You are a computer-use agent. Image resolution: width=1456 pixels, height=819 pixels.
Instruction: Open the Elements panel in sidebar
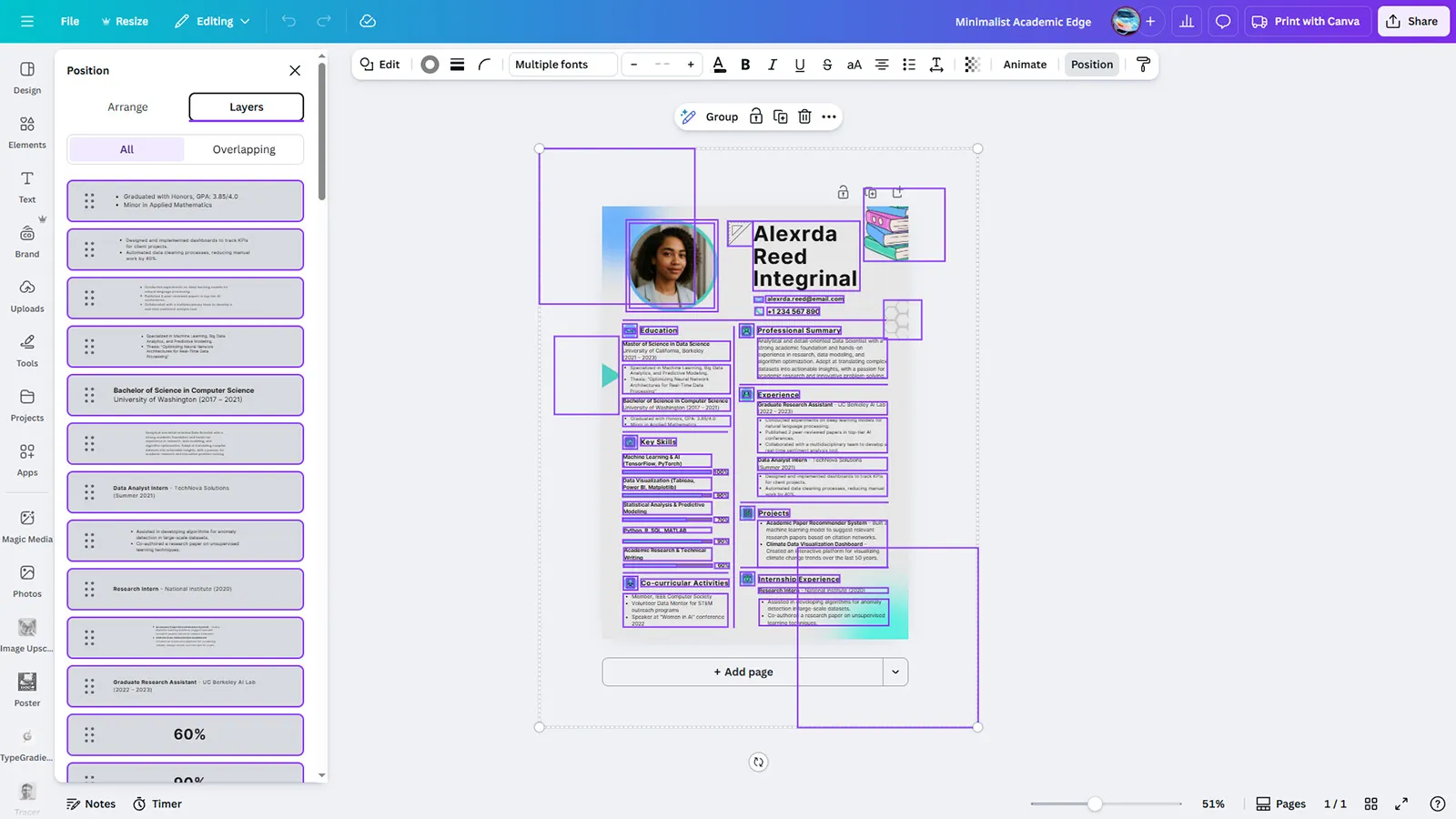(x=27, y=131)
